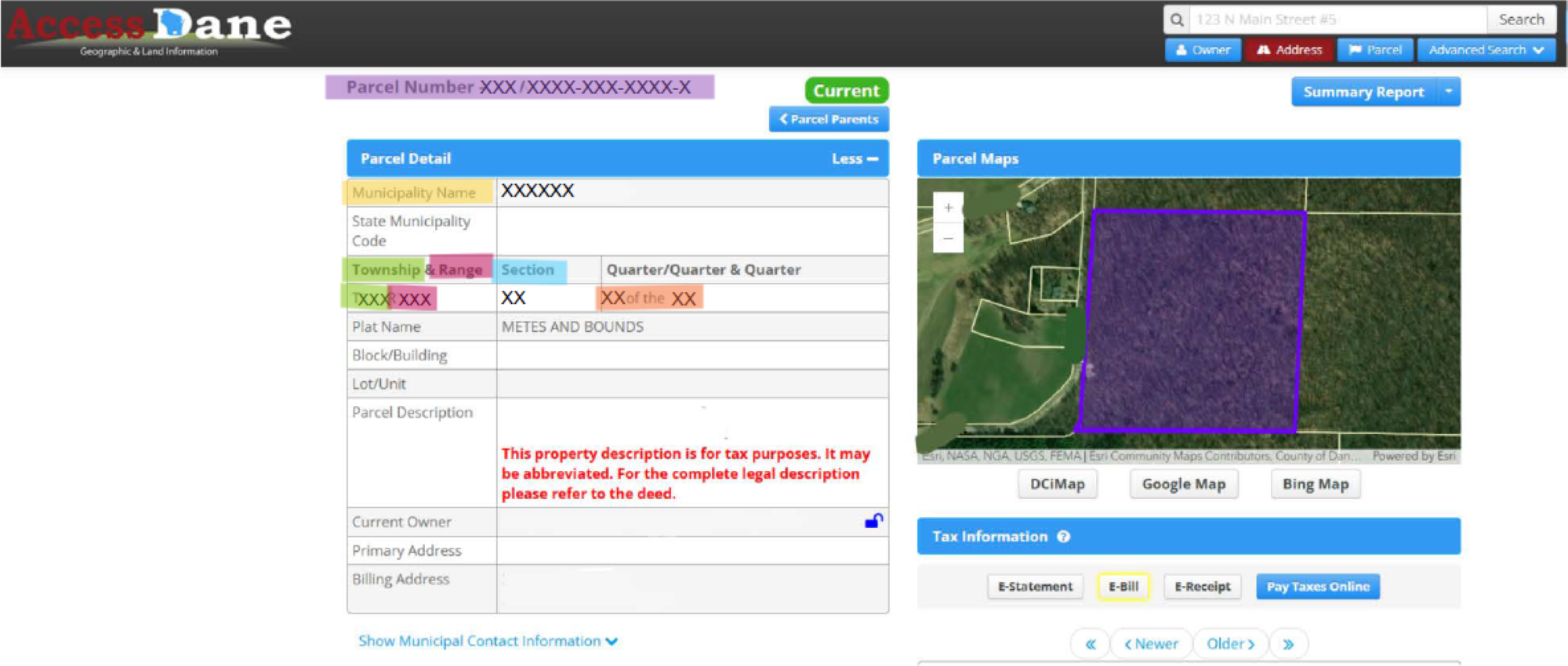Screen dimensions: 1568x666
Task: Click the METES AND BOUNDS plat name value
Action: [572, 327]
